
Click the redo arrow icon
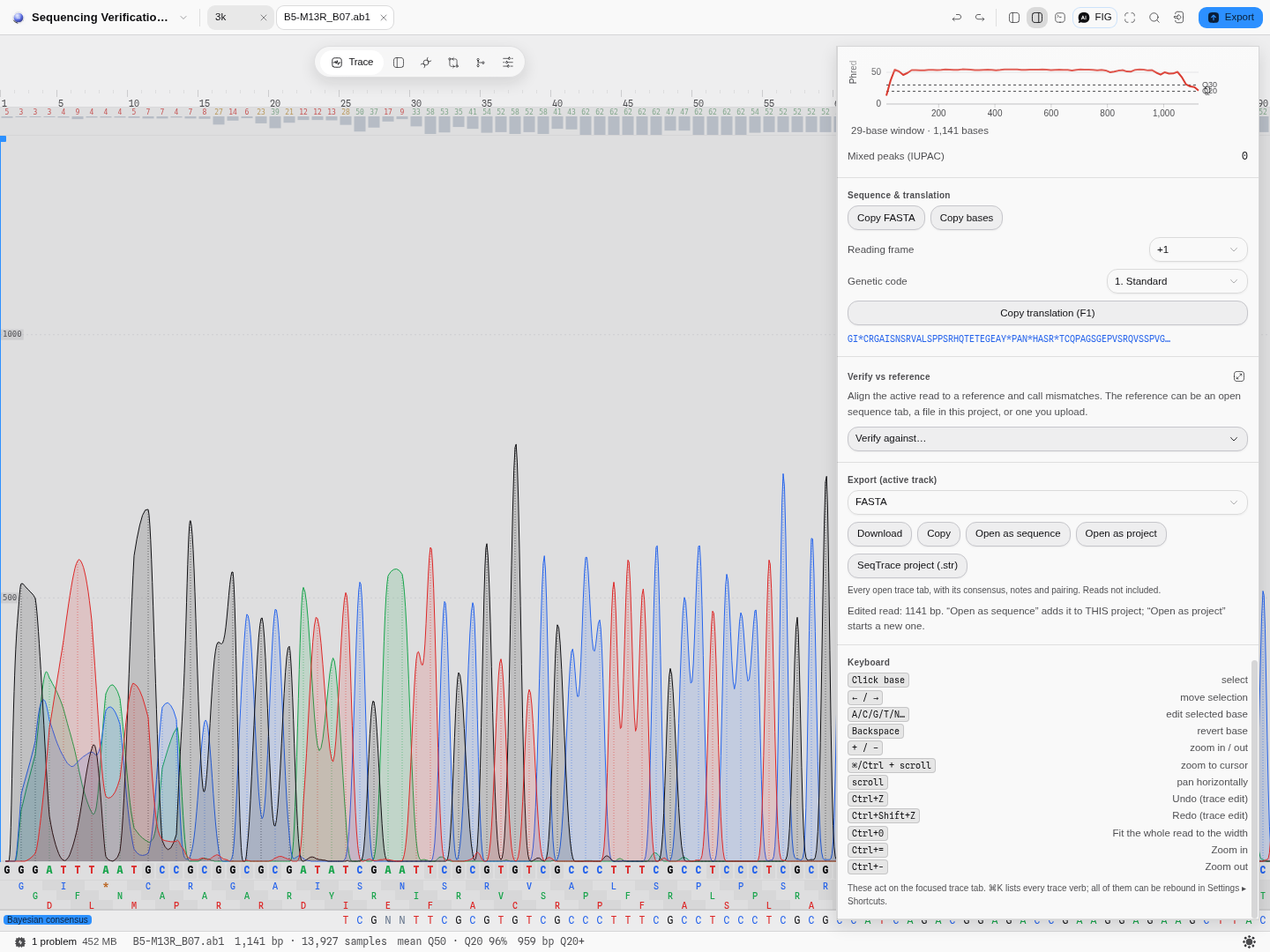(980, 18)
